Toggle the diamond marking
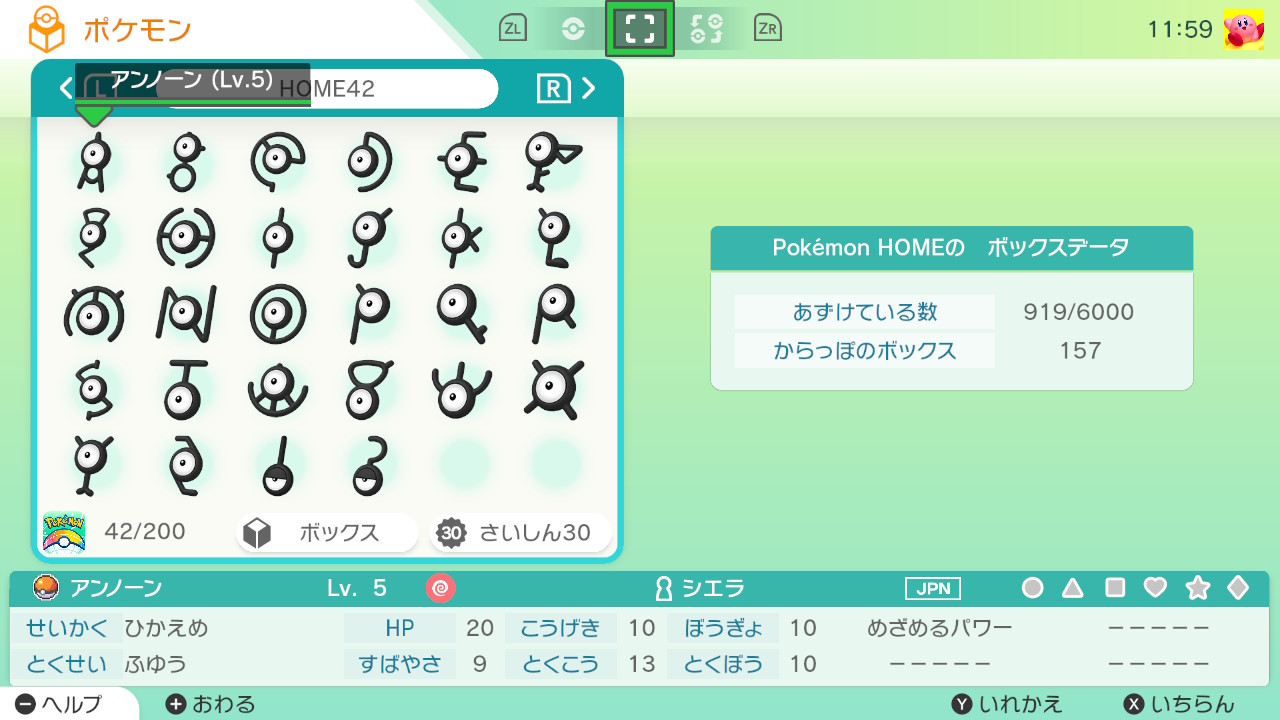 coord(1238,588)
